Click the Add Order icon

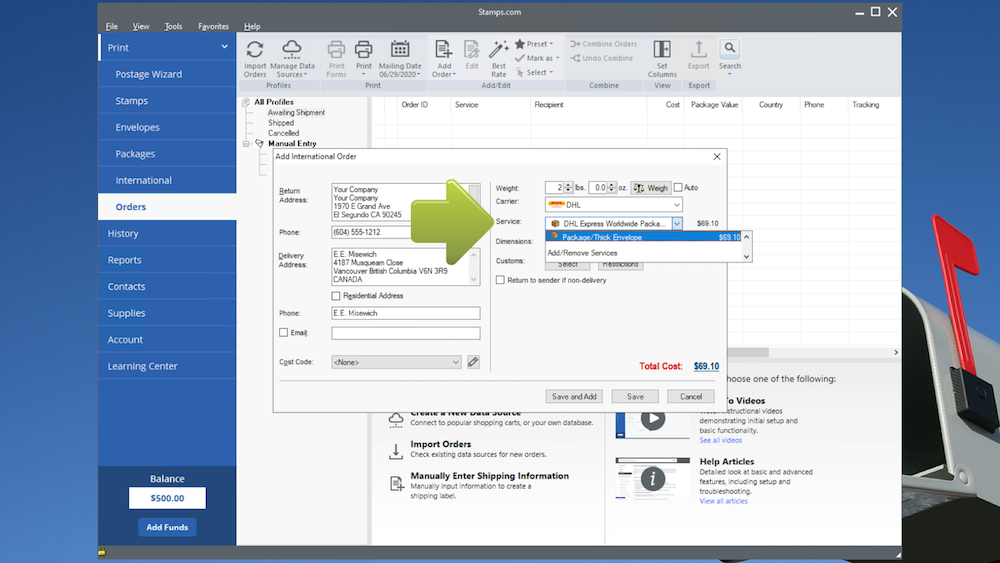point(443,50)
